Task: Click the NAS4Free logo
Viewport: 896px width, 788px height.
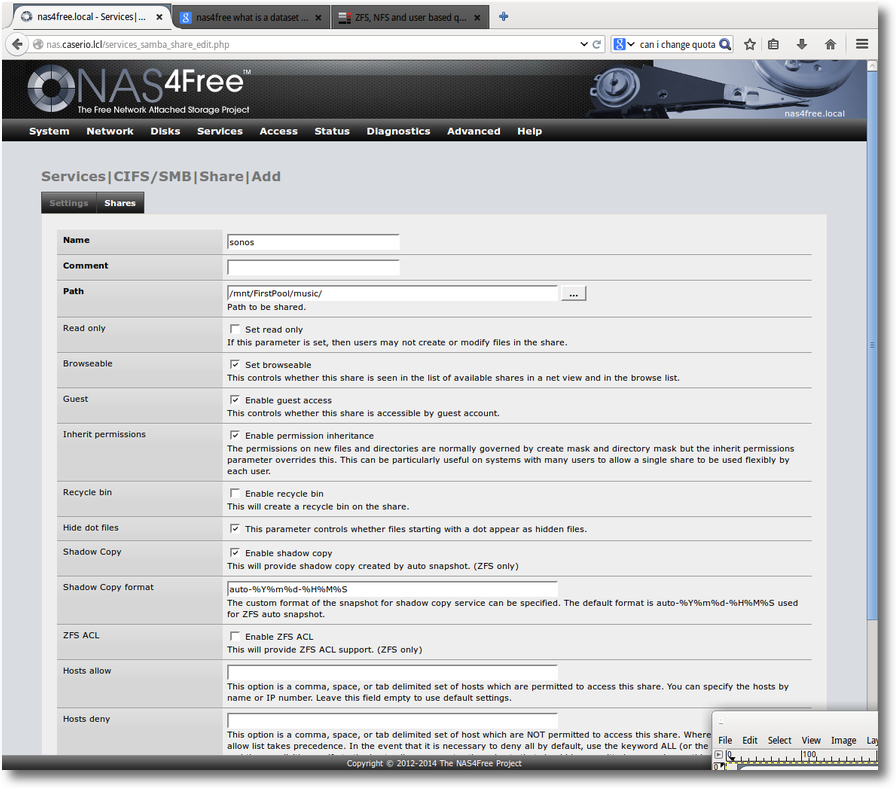Action: click(139, 88)
